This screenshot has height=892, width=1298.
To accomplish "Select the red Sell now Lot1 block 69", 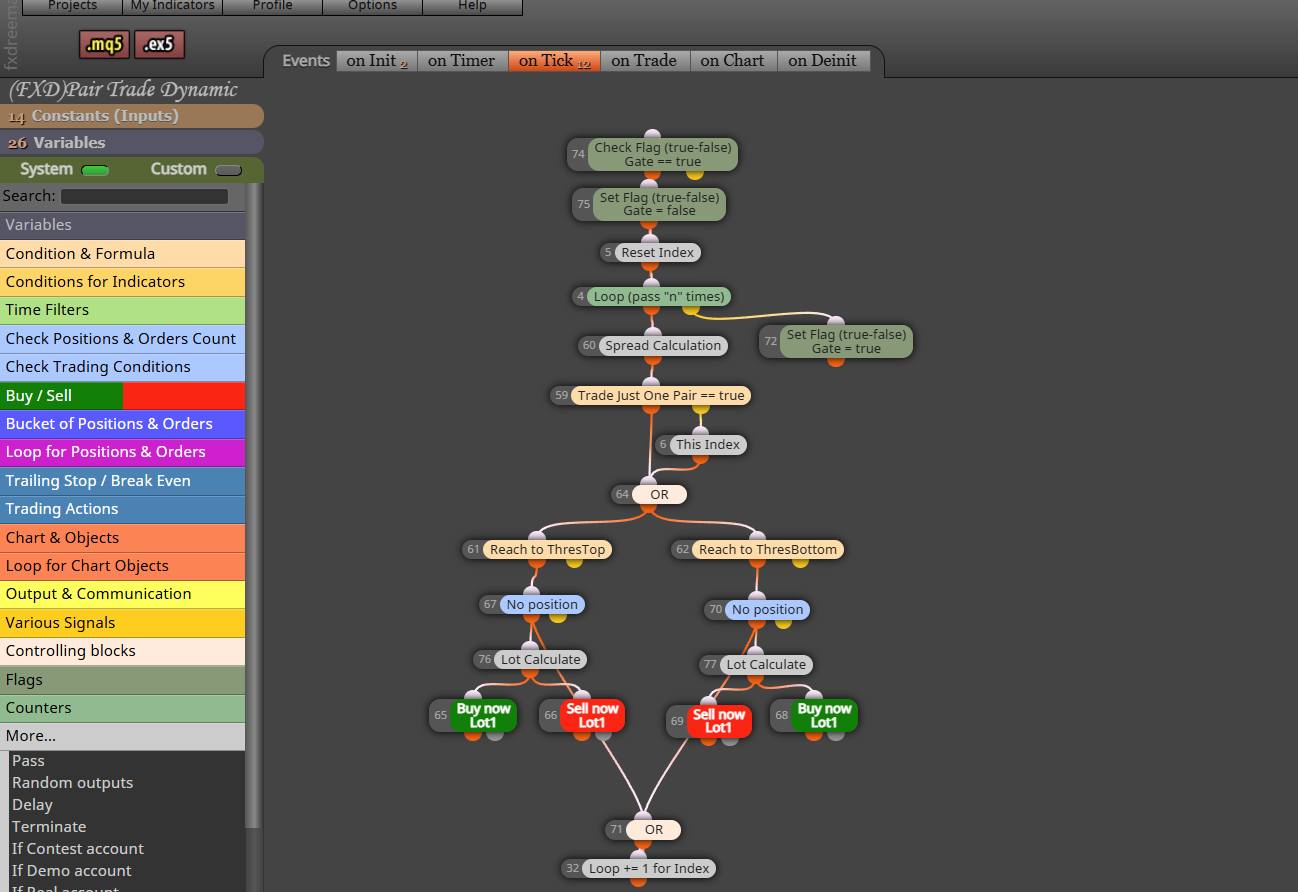I will [x=718, y=721].
